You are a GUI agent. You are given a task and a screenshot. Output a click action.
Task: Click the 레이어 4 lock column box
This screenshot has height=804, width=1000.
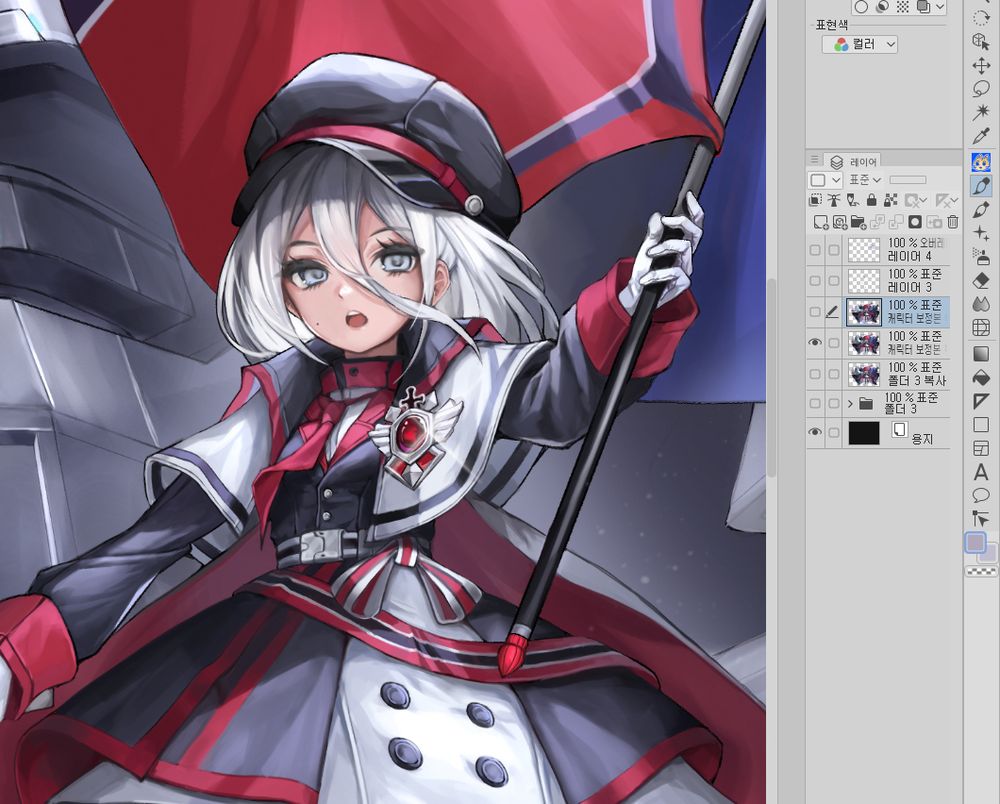[834, 250]
